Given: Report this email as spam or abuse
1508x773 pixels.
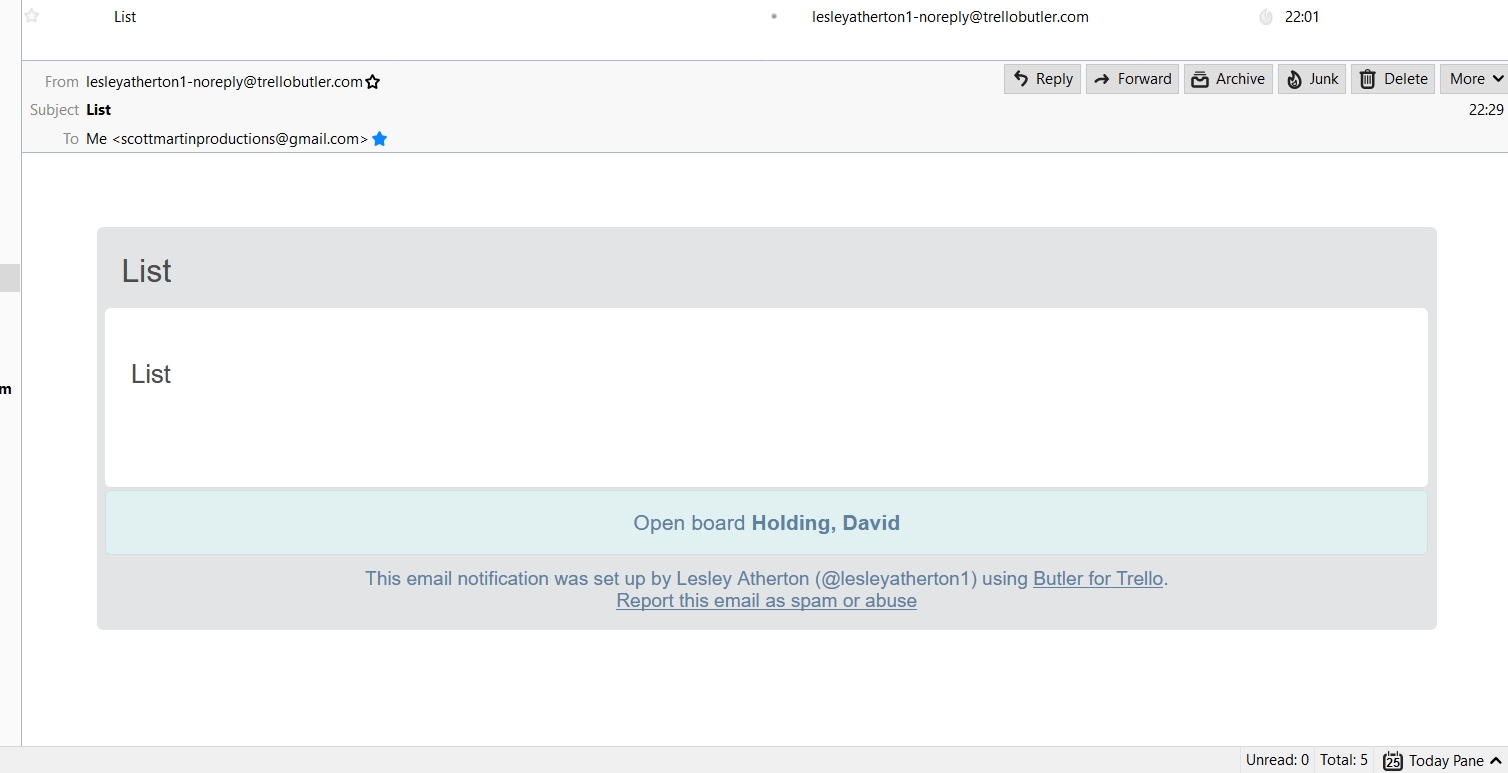Looking at the screenshot, I should point(766,601).
